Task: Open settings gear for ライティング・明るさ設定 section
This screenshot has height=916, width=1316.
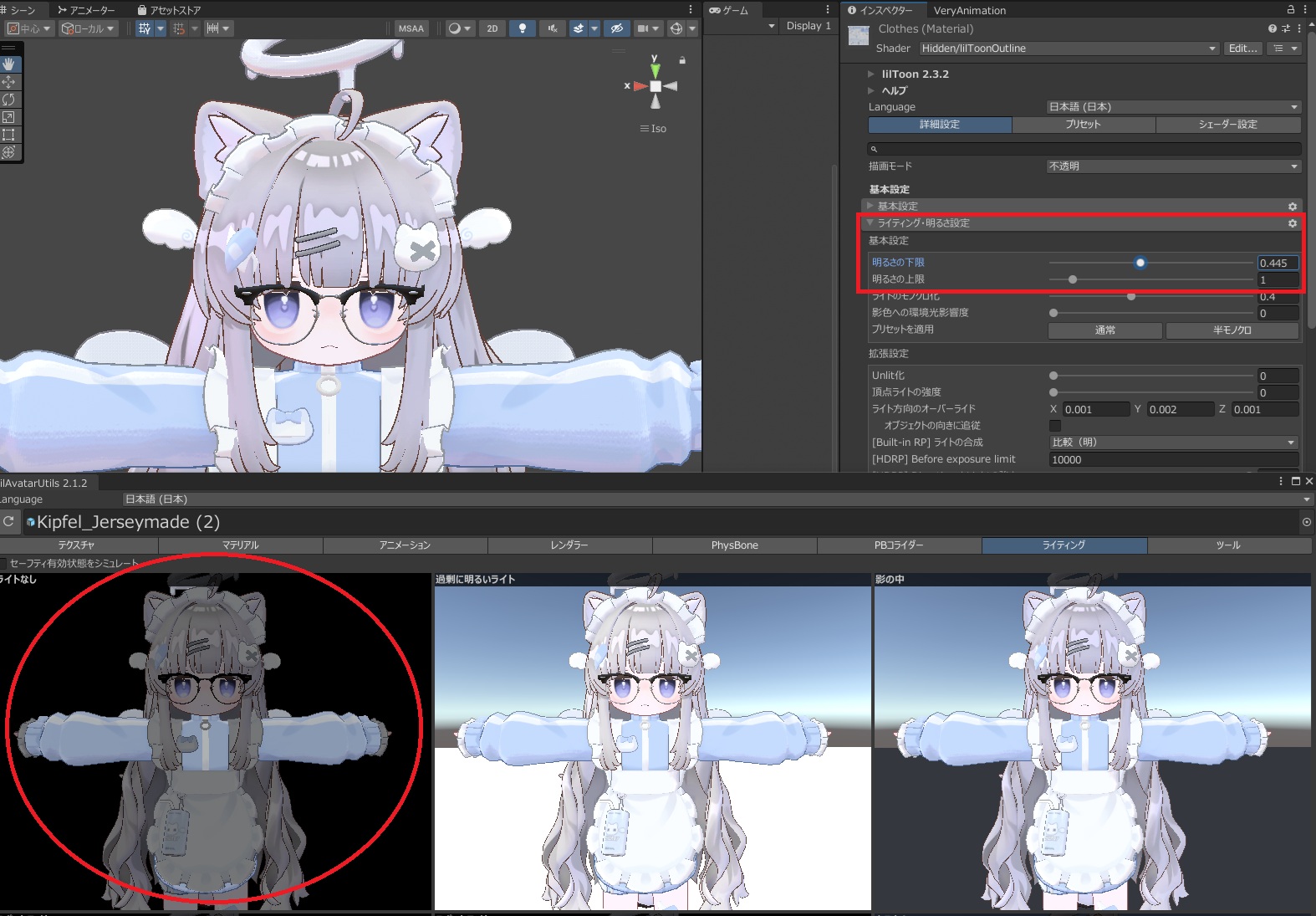Action: tap(1292, 223)
